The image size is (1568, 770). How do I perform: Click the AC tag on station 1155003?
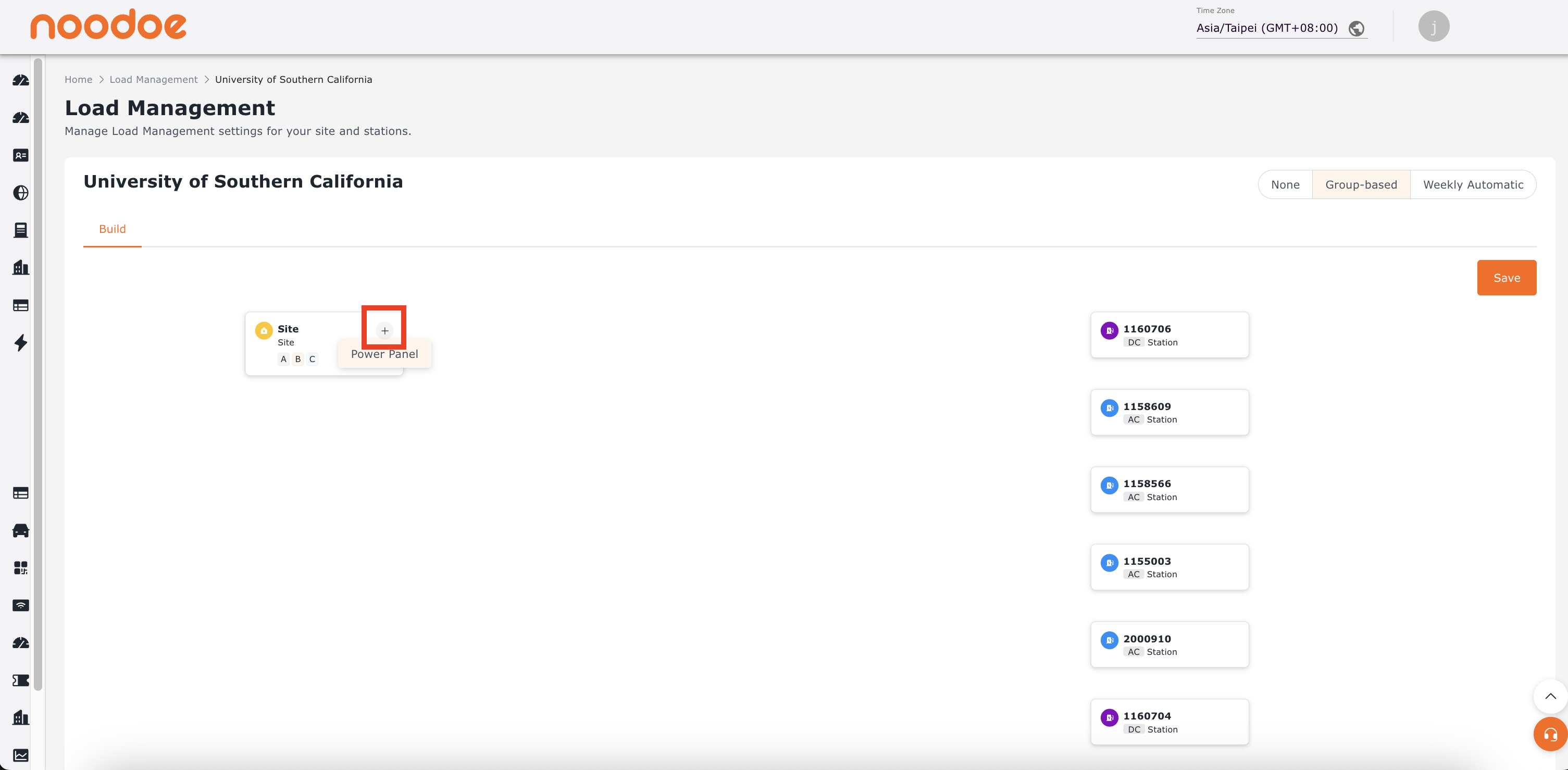1134,575
